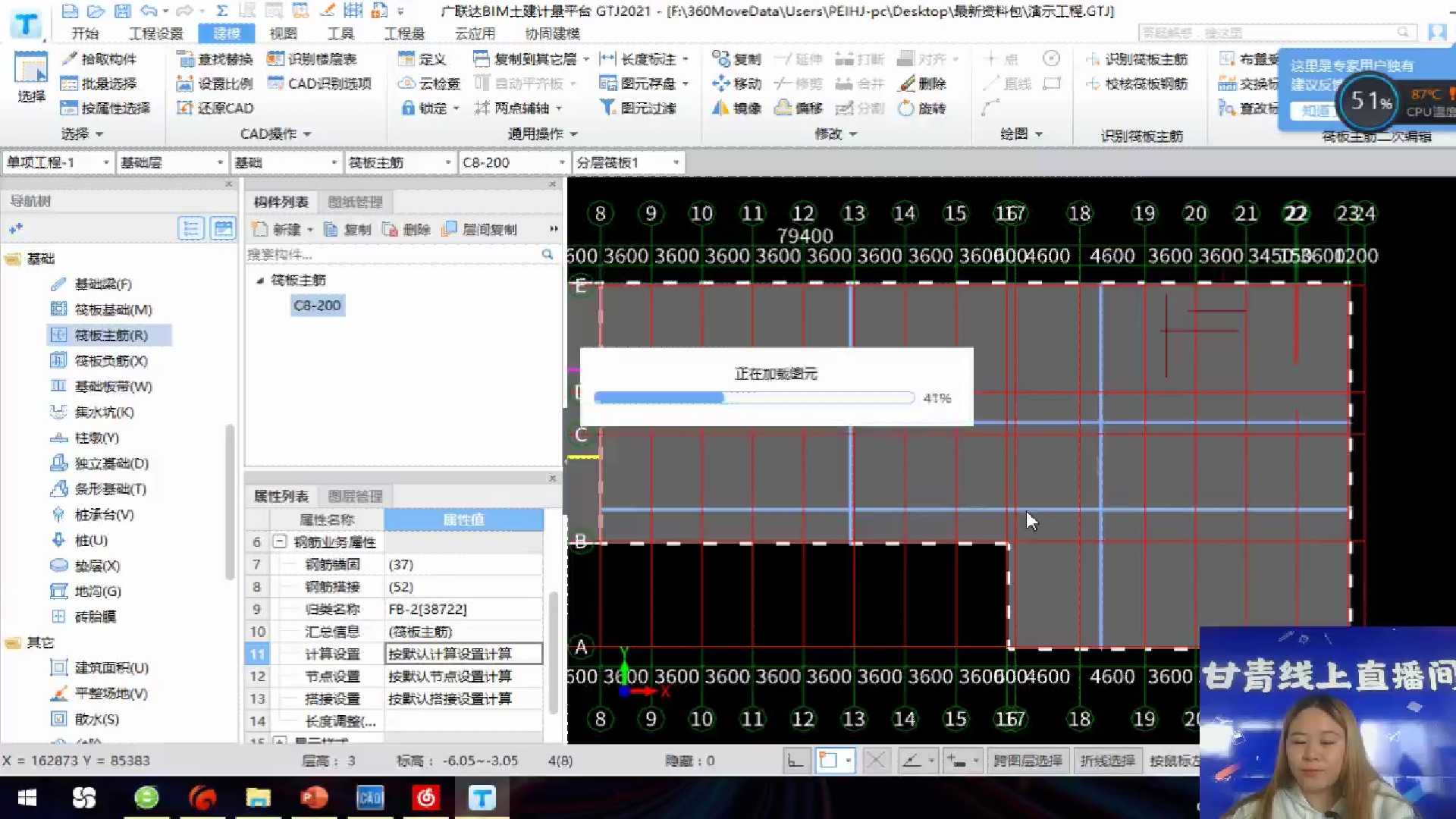Click the large 选择 select tool
Viewport: 1456px width, 819px height.
coord(31,77)
